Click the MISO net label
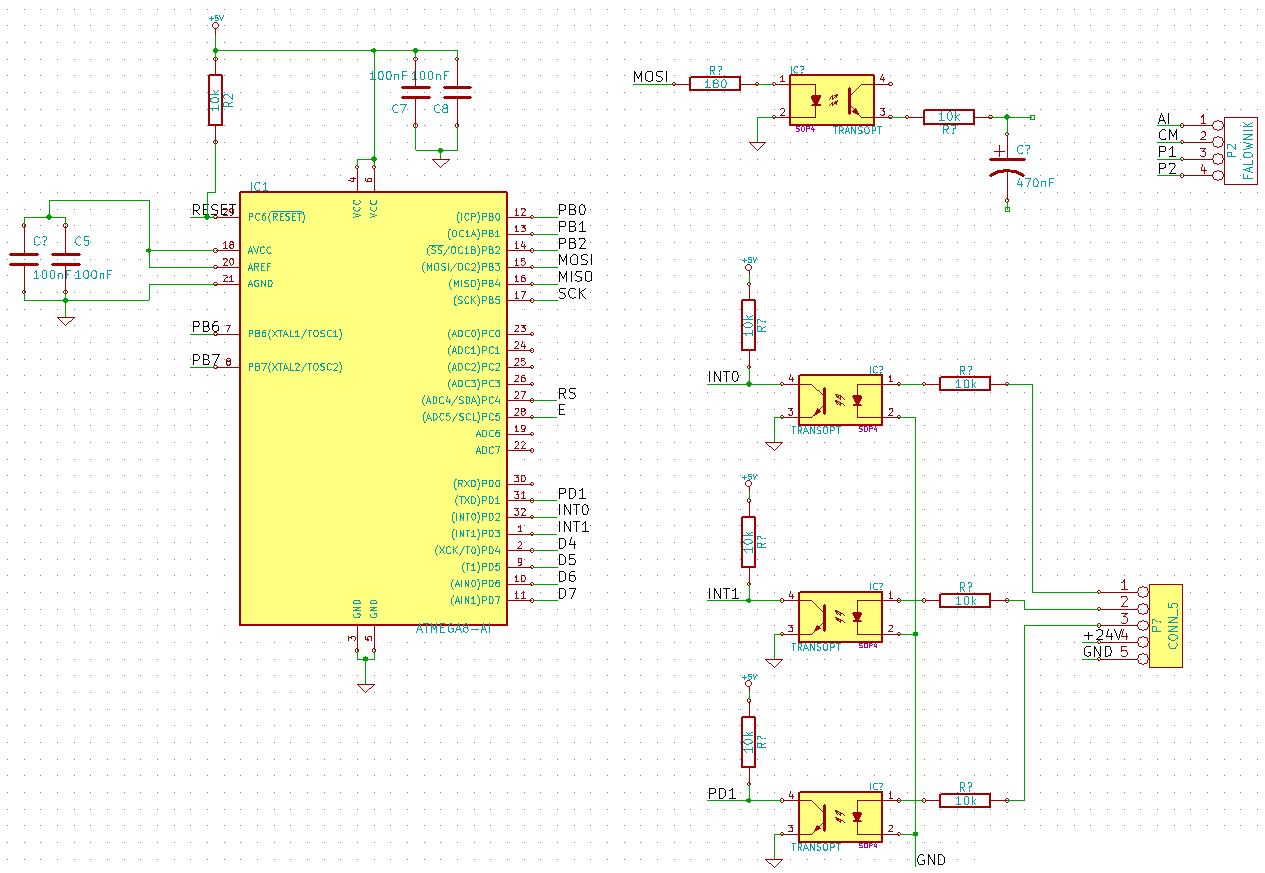 (x=575, y=277)
